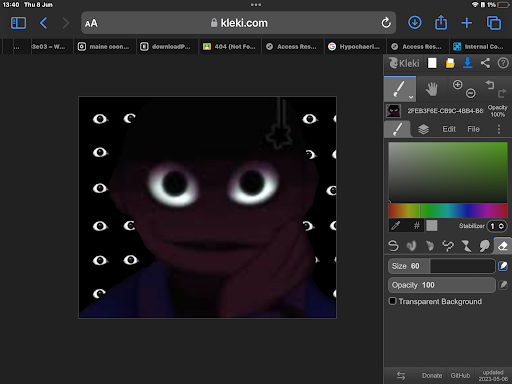Click the layer Opacity 100% label

pyautogui.click(x=497, y=111)
